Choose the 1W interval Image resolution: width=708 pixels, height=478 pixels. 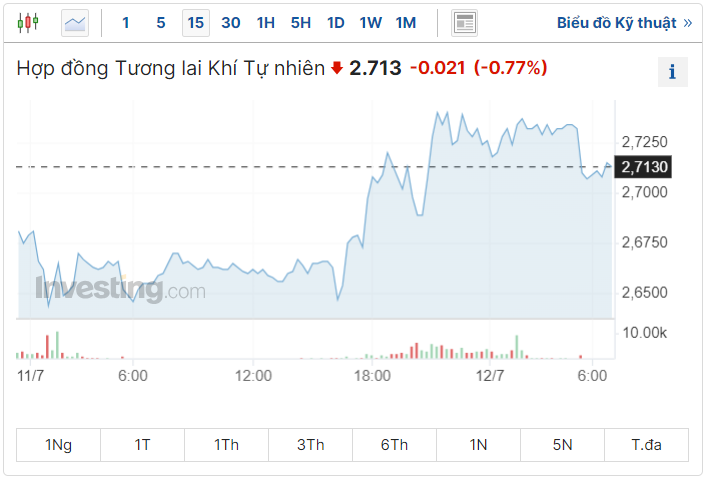tap(370, 22)
